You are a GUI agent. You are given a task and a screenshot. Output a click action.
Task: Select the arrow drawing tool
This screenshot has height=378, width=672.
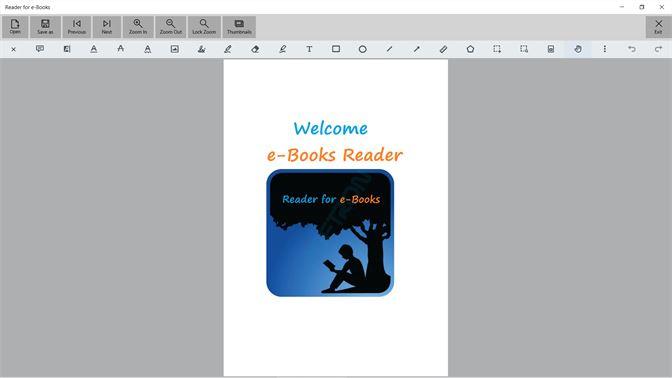coord(417,49)
